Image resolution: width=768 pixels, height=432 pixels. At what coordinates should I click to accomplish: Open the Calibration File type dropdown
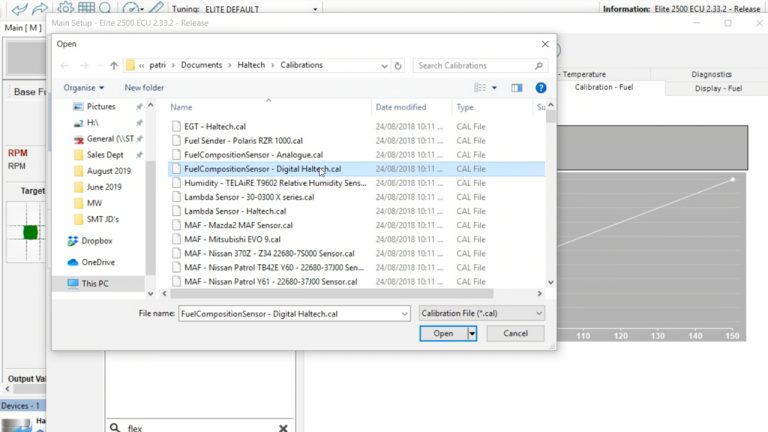coord(482,313)
